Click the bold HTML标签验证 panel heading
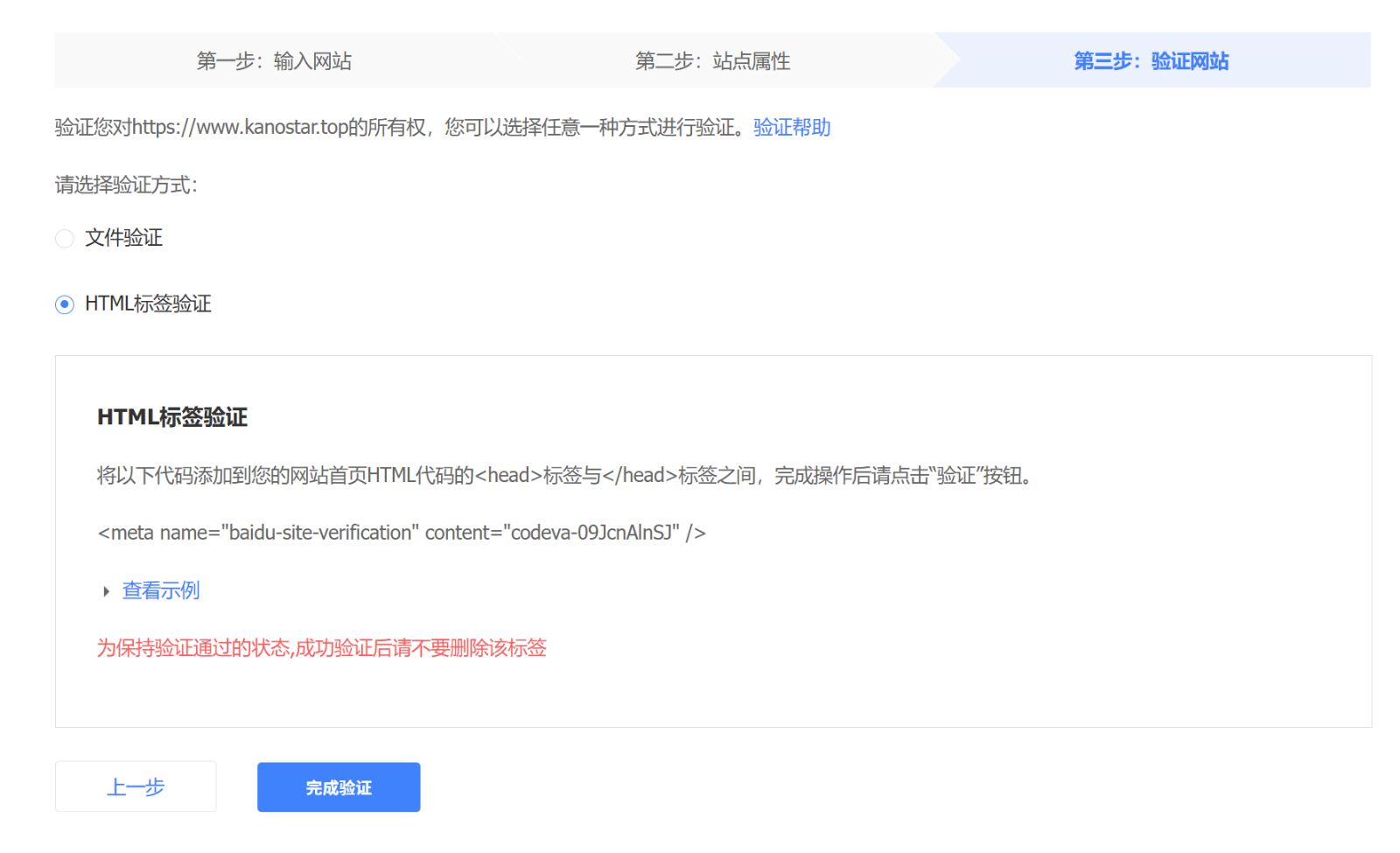Image resolution: width=1400 pixels, height=853 pixels. point(172,417)
